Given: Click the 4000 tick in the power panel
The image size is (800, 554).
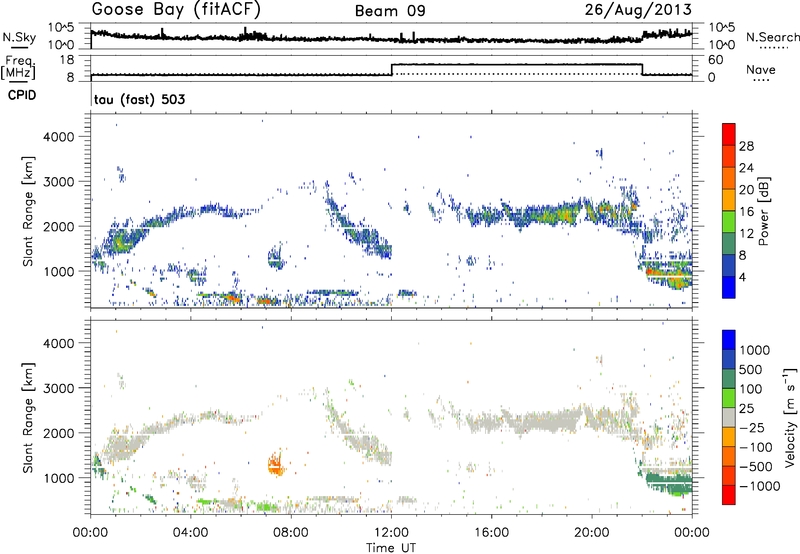Looking at the screenshot, I should point(58,137).
